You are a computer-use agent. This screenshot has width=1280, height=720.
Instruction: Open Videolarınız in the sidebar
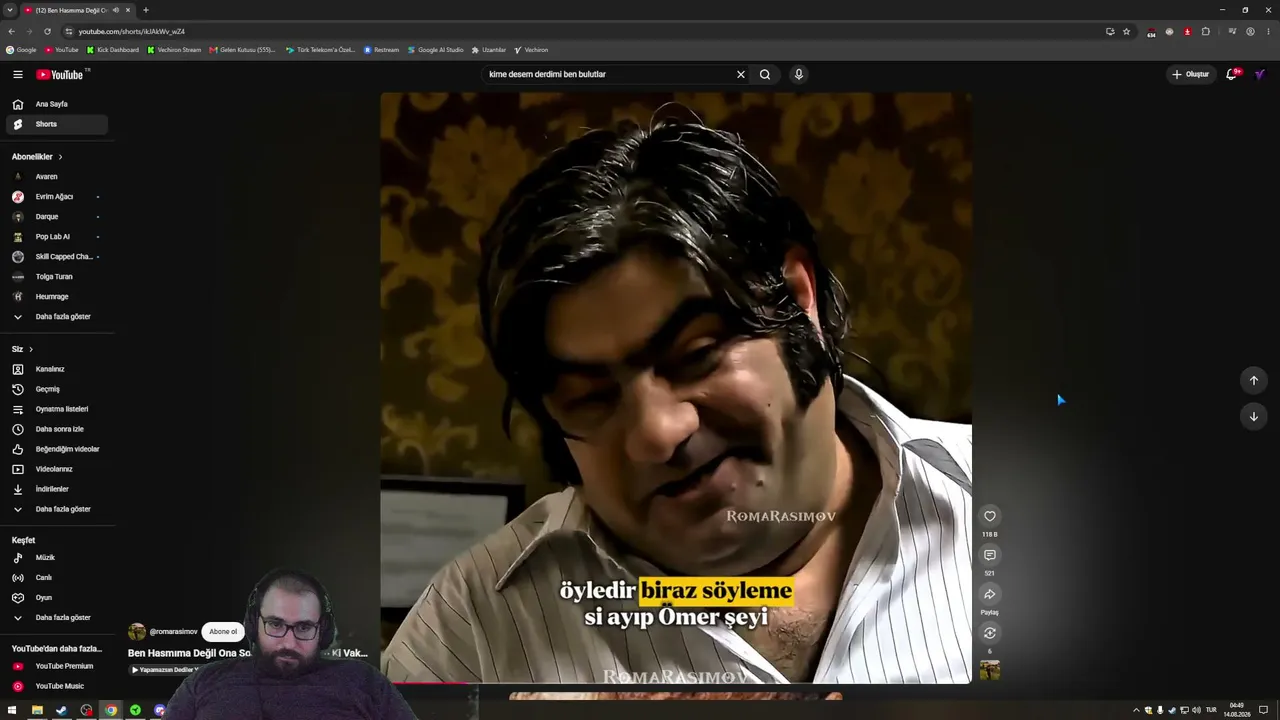pos(57,469)
